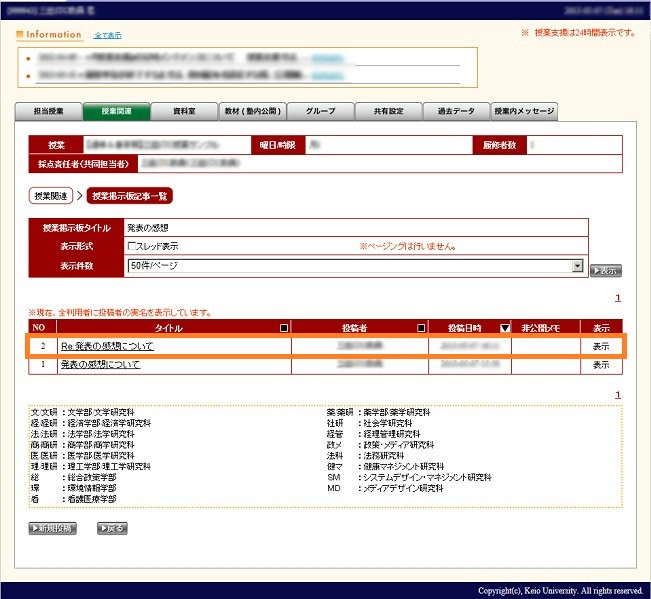Open the 発表の感想について post link
651x599 pixels.
[x=100, y=365]
